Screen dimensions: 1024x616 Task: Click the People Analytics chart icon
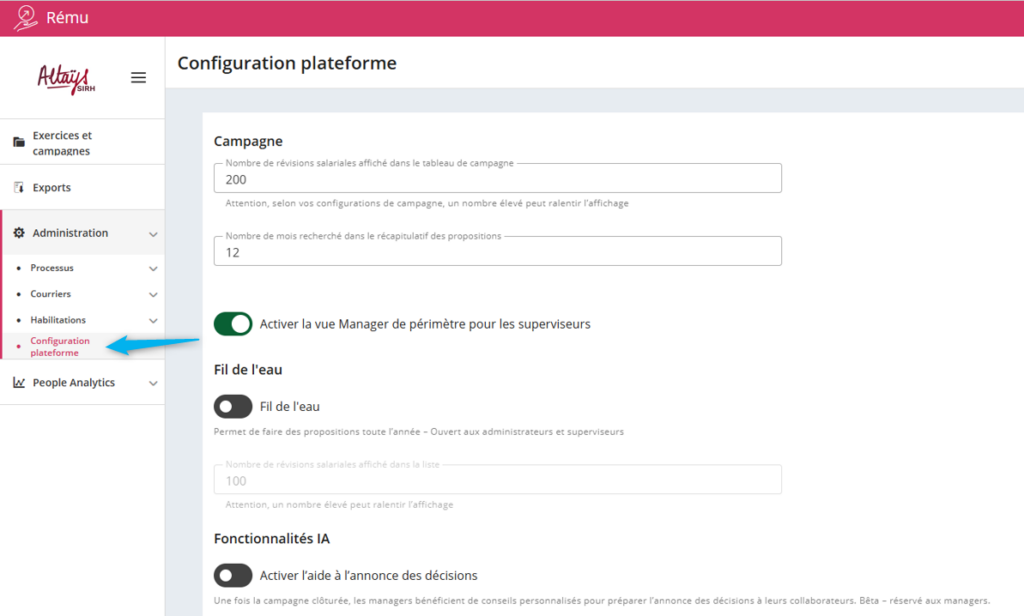19,383
